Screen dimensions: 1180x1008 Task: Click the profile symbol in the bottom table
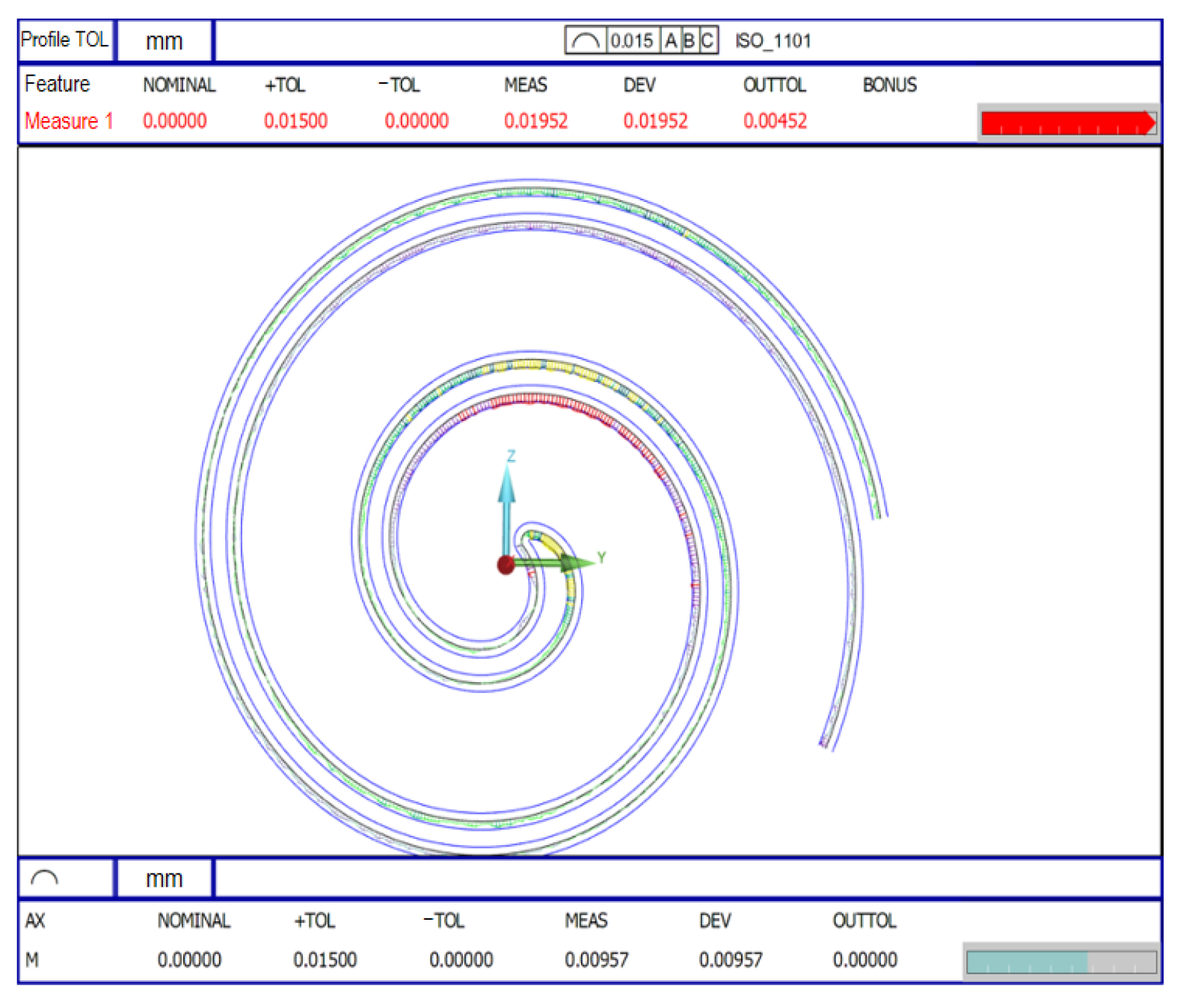click(x=45, y=878)
